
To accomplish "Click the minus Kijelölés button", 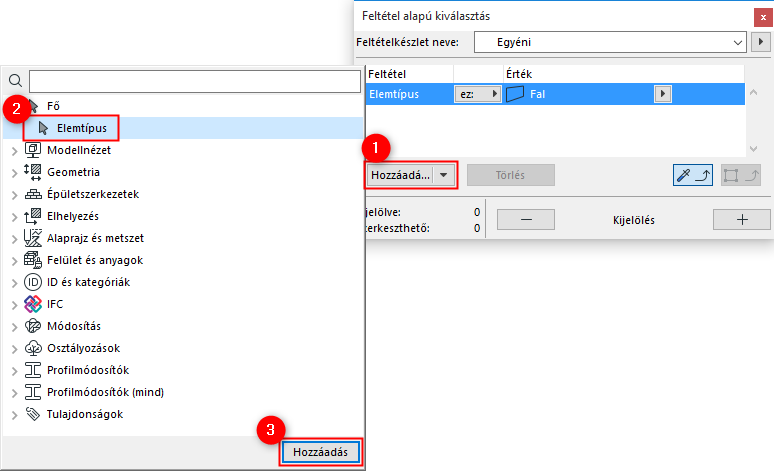I will tap(526, 220).
